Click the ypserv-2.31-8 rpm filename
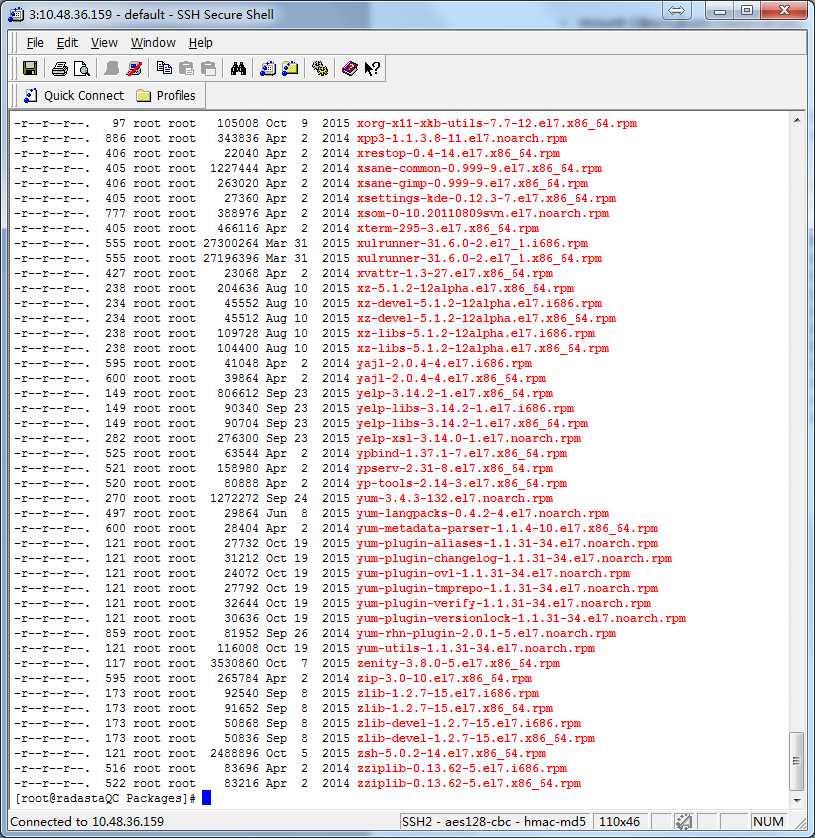815x838 pixels. 455,468
